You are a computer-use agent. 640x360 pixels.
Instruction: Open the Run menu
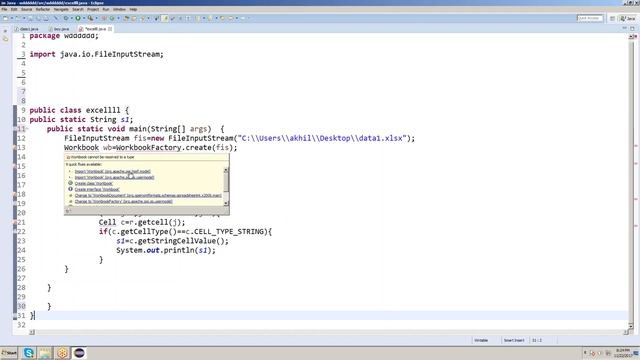[x=106, y=9]
